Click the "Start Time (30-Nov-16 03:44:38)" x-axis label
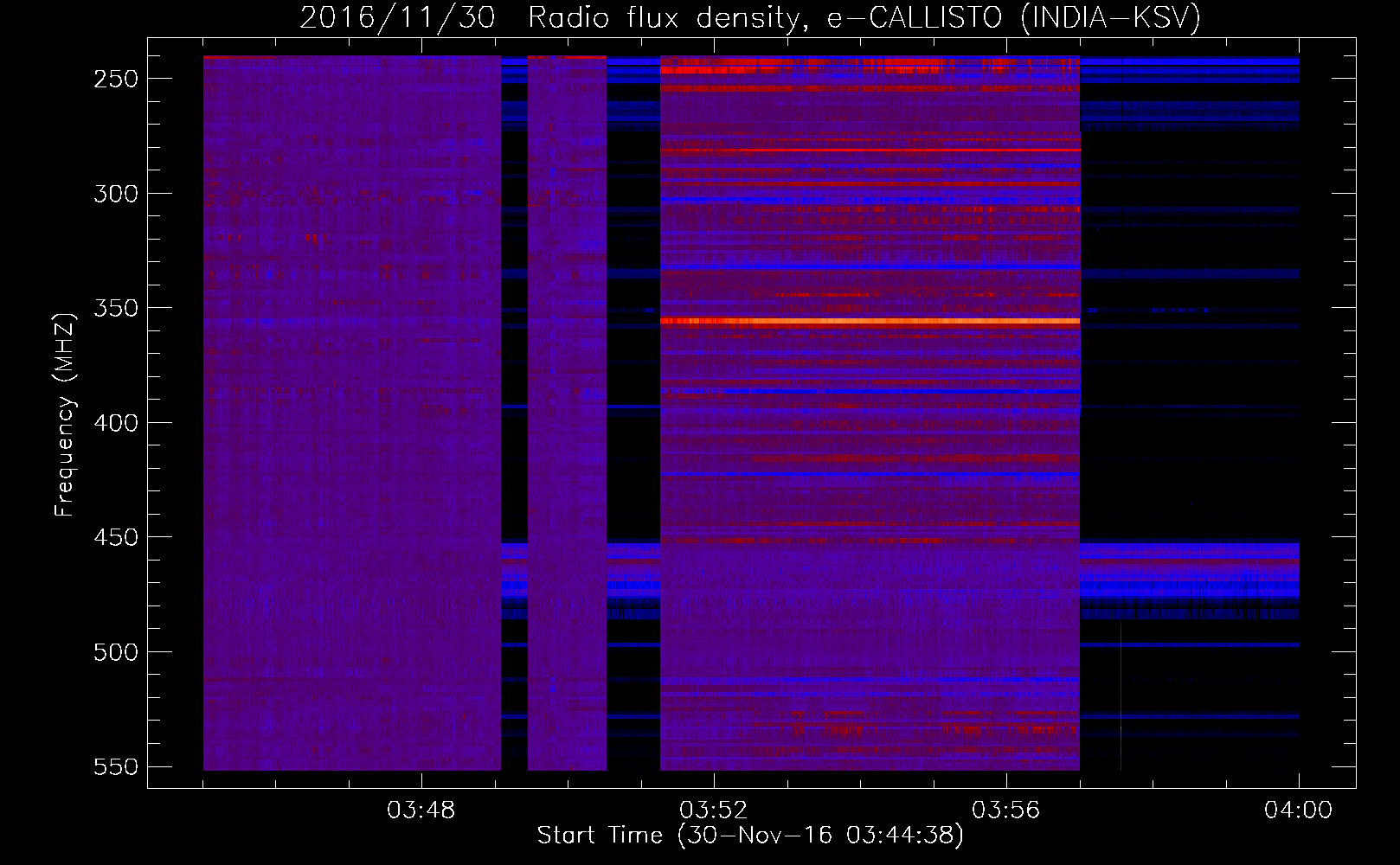Screen dimensions: 1400x865 coord(750,836)
